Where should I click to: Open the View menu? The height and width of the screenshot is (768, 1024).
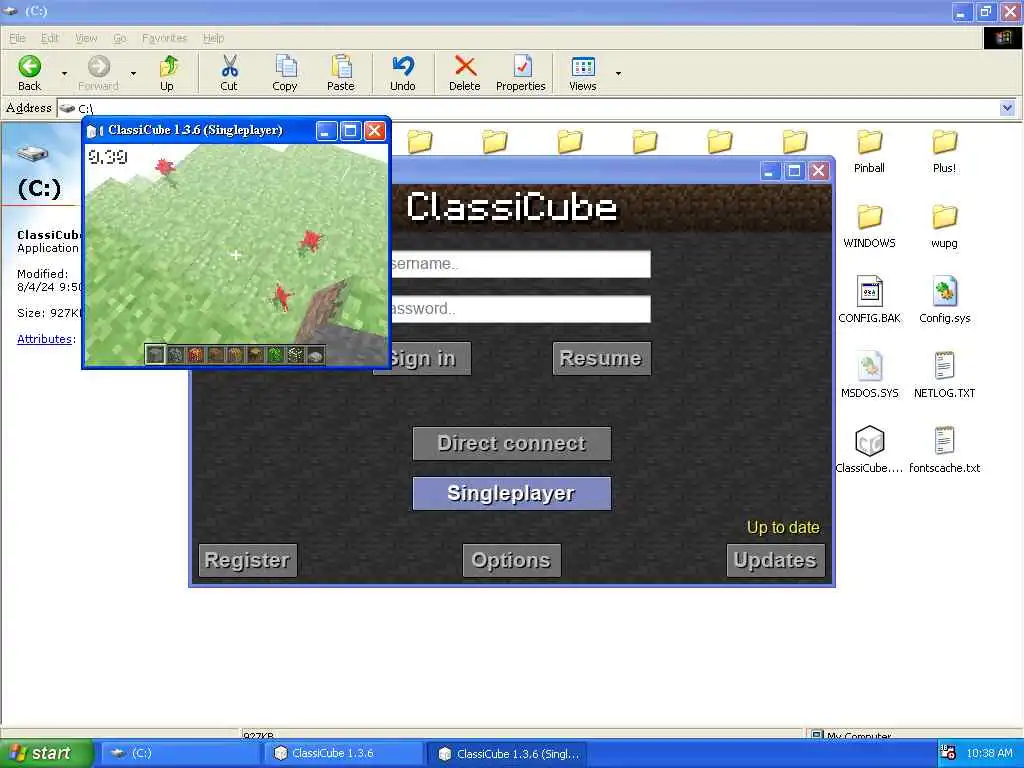86,38
